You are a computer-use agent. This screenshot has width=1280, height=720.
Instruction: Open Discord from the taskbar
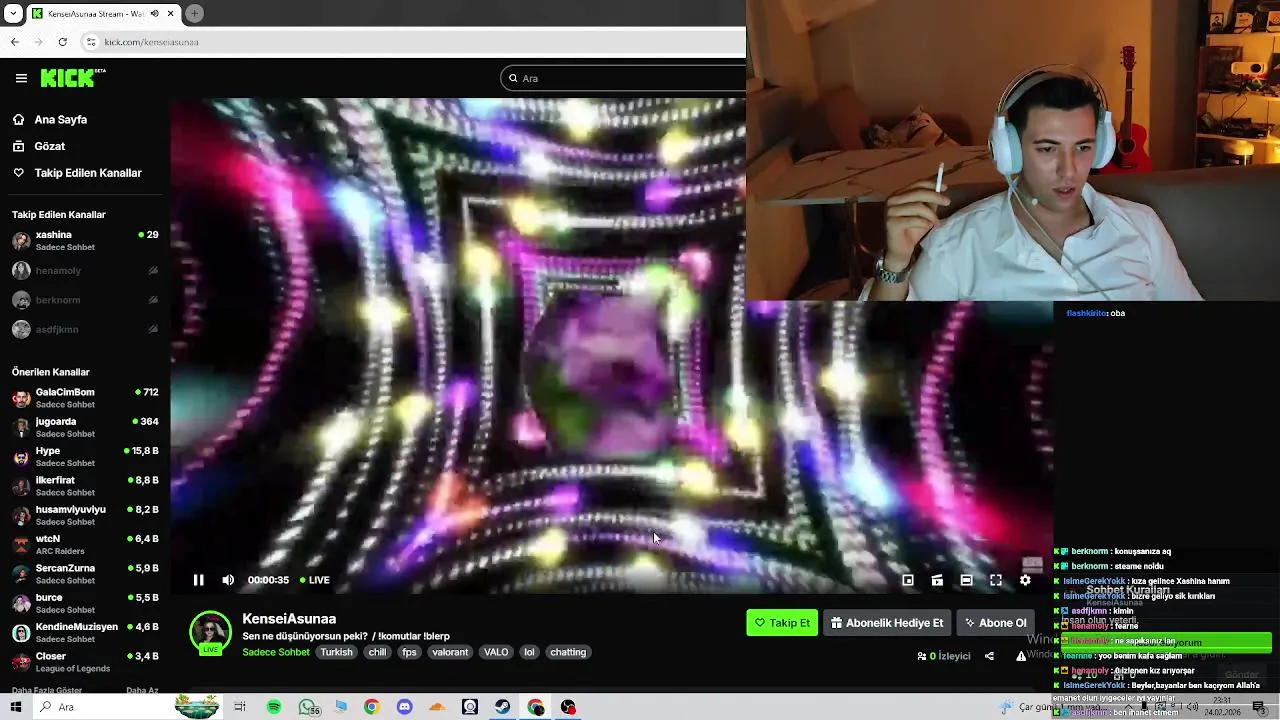coord(404,707)
